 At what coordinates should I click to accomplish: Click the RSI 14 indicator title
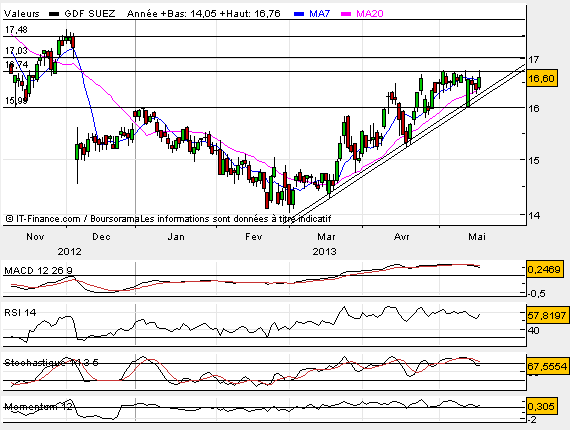(x=20, y=313)
